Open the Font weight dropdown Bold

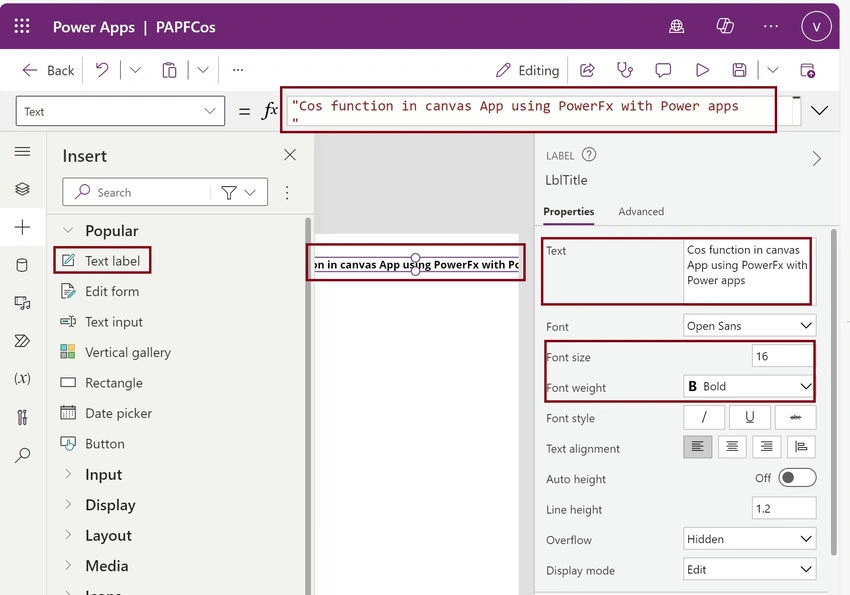click(749, 386)
